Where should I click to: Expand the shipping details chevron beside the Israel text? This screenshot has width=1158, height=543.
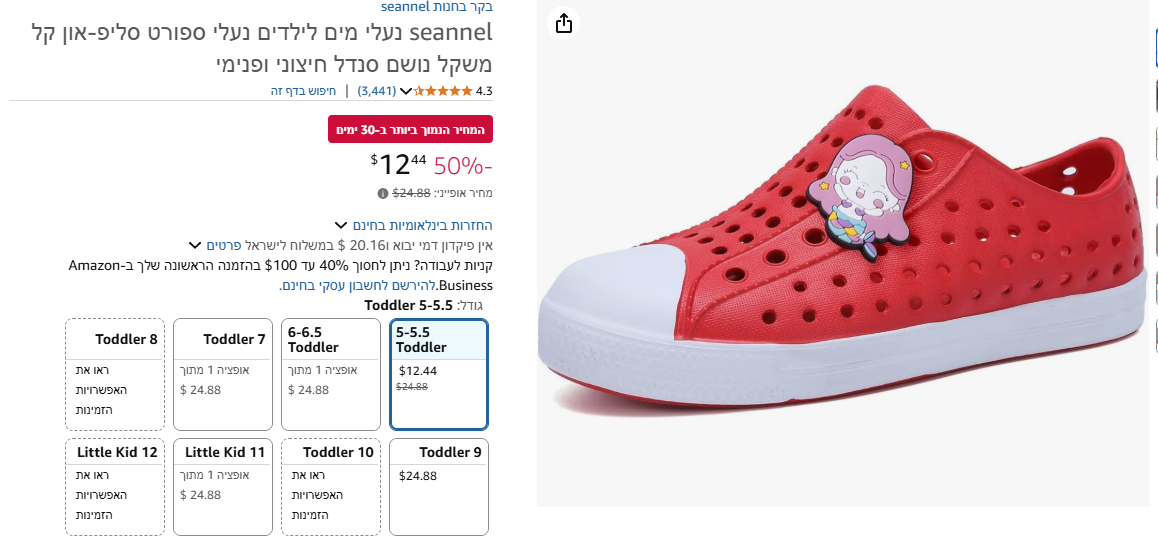point(194,245)
